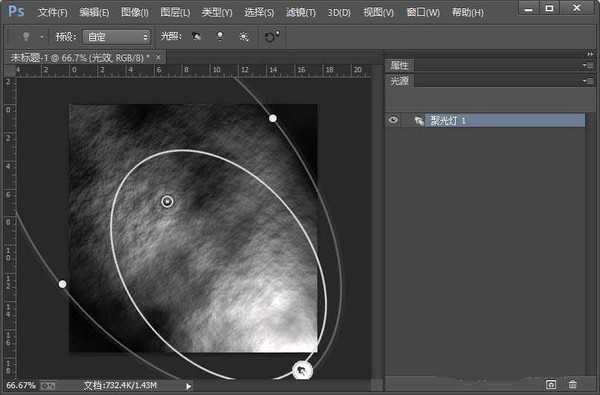Add a new infinite light
The height and width of the screenshot is (395, 600).
pos(244,37)
